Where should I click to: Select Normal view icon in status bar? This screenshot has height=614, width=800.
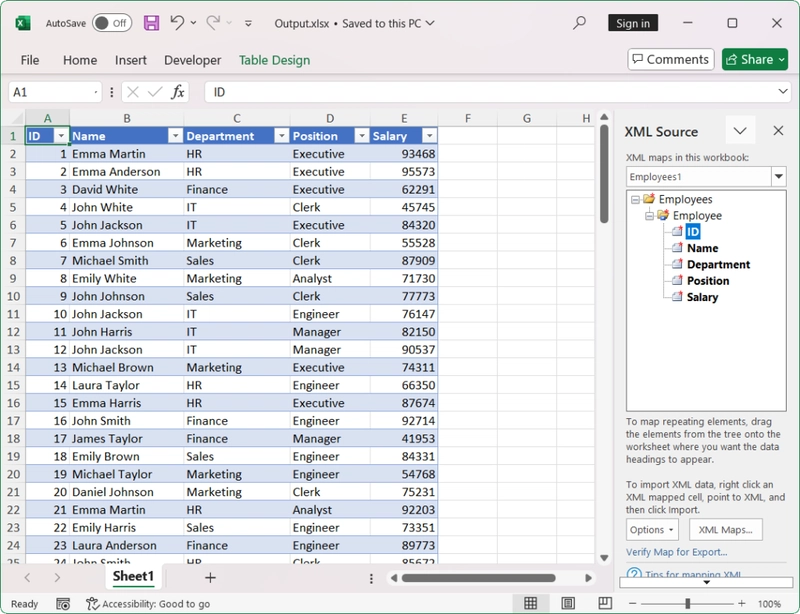[530, 603]
